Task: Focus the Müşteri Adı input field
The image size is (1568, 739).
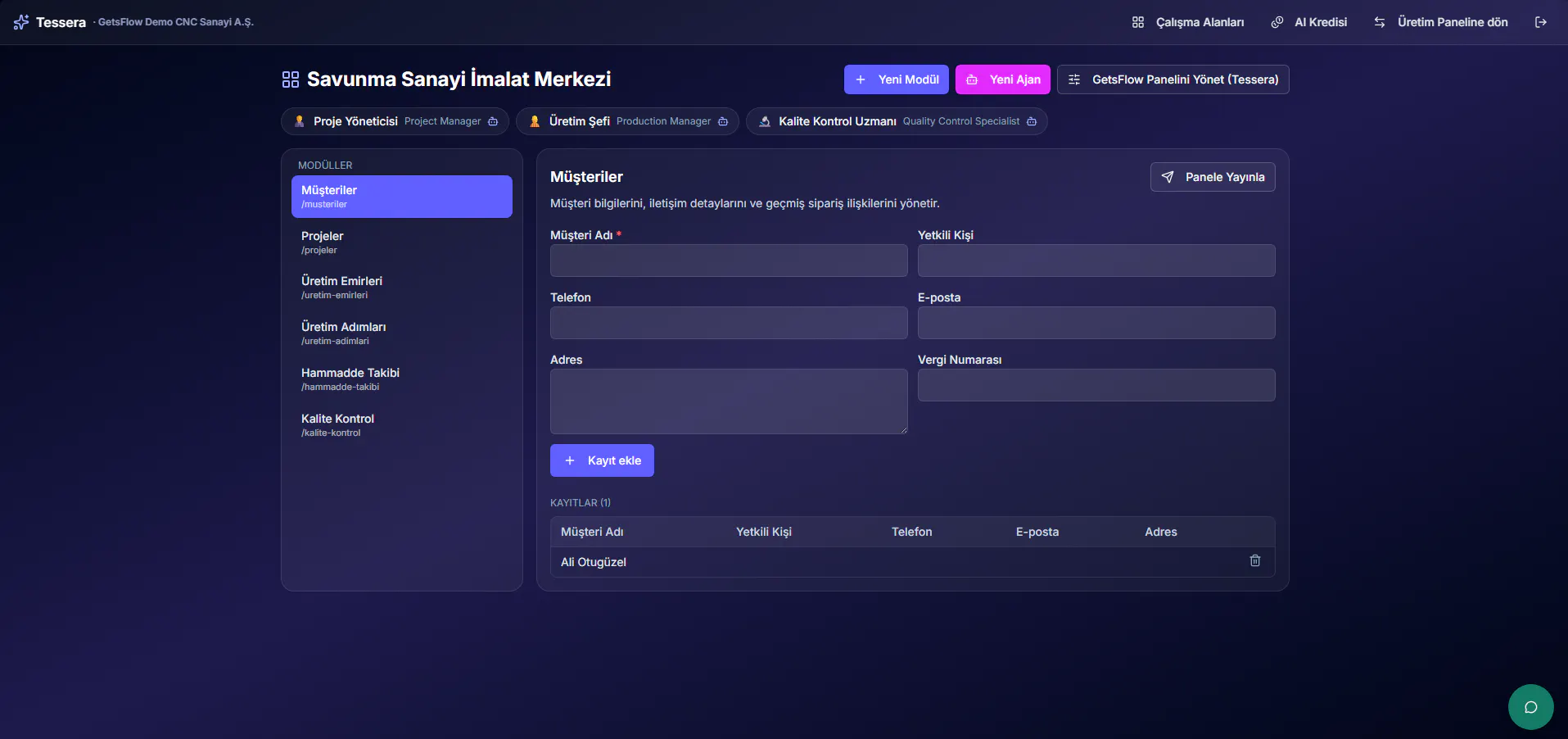Action: click(x=729, y=261)
